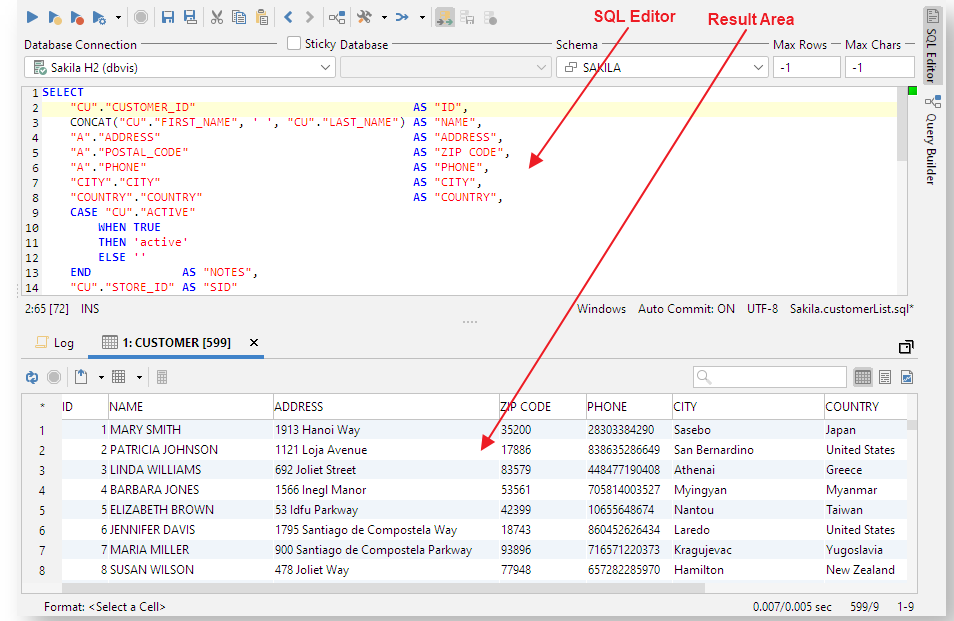Click the Execute (run) SQL button
The width and height of the screenshot is (954, 621).
(x=32, y=17)
